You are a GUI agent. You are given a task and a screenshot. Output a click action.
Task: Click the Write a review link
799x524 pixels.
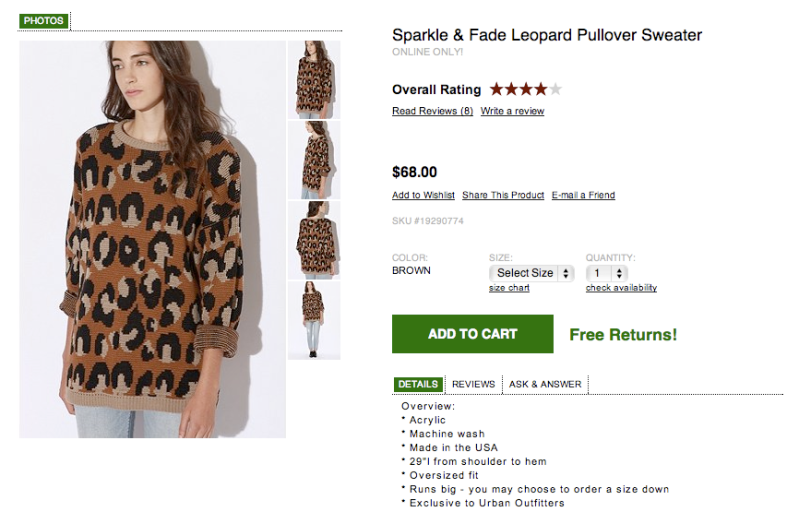click(x=512, y=111)
